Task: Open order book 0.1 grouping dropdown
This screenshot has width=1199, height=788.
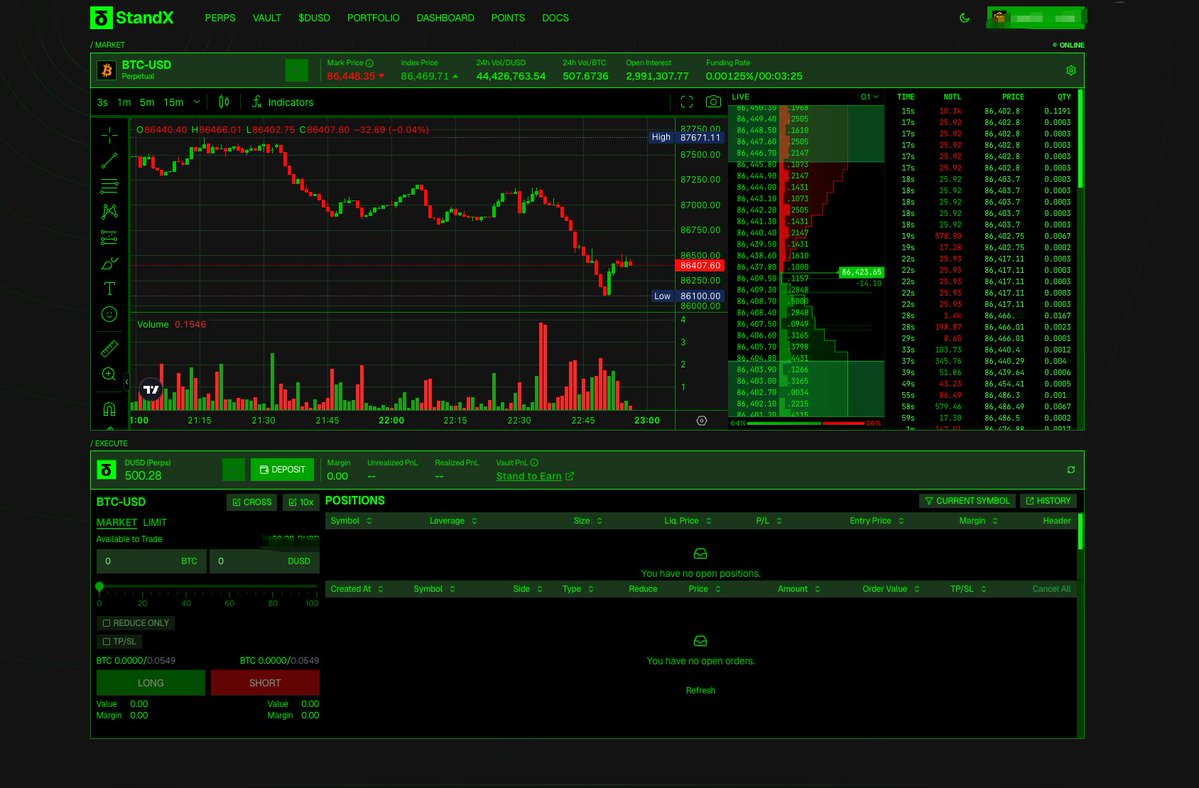Action: point(869,97)
